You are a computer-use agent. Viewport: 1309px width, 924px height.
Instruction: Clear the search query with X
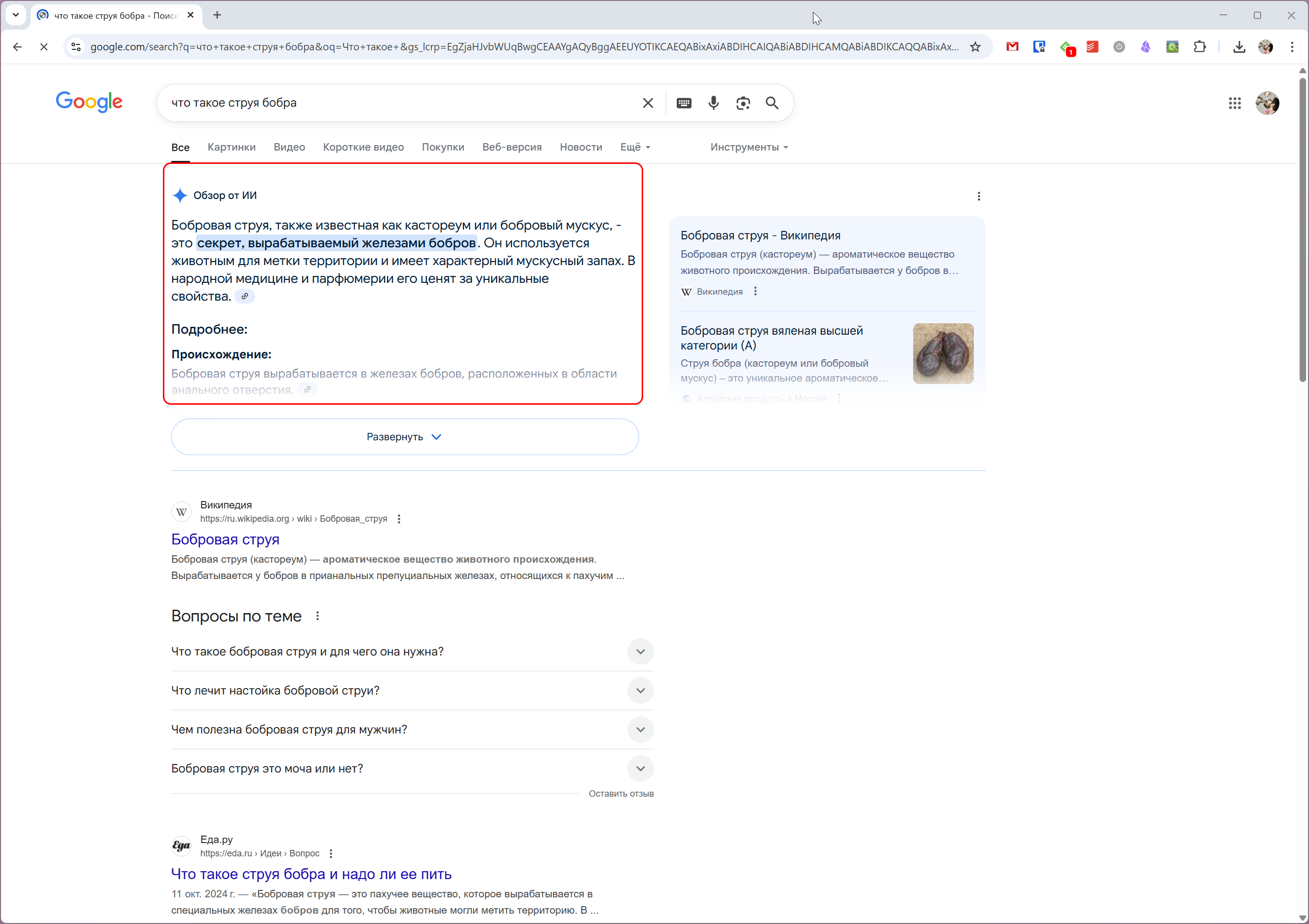click(648, 103)
